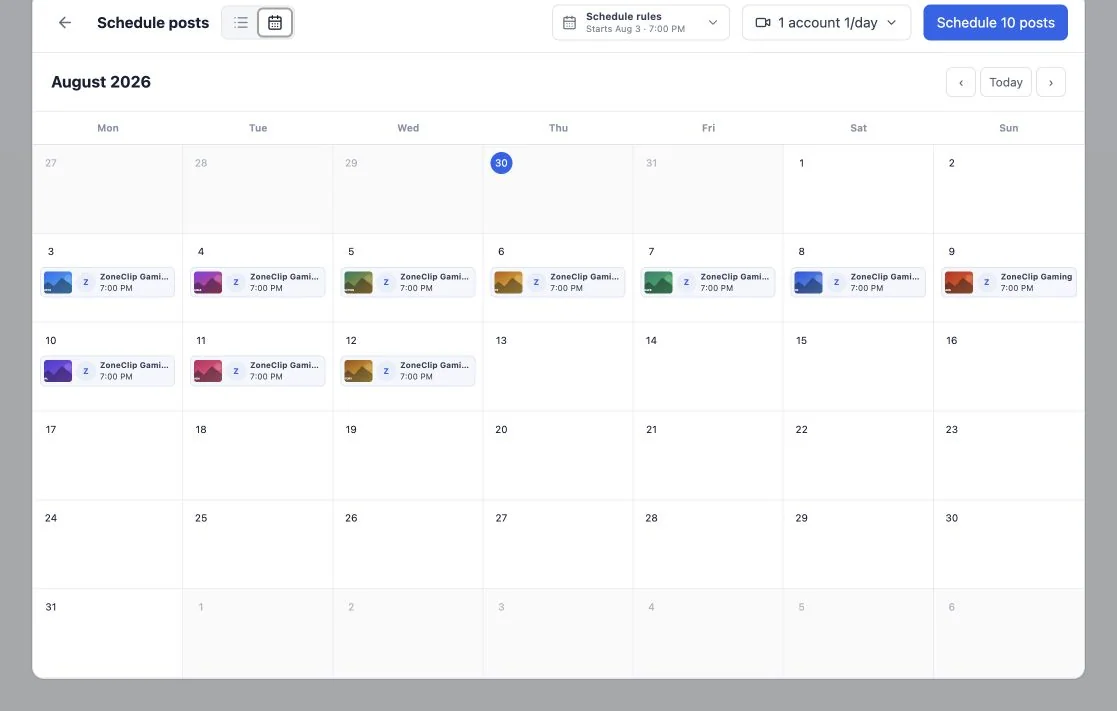This screenshot has width=1117, height=711.
Task: Click the Z account avatar on August 3
Action: pos(85,282)
